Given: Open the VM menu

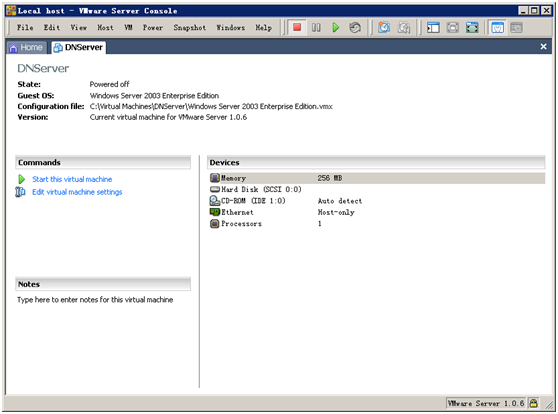Looking at the screenshot, I should 128,27.
